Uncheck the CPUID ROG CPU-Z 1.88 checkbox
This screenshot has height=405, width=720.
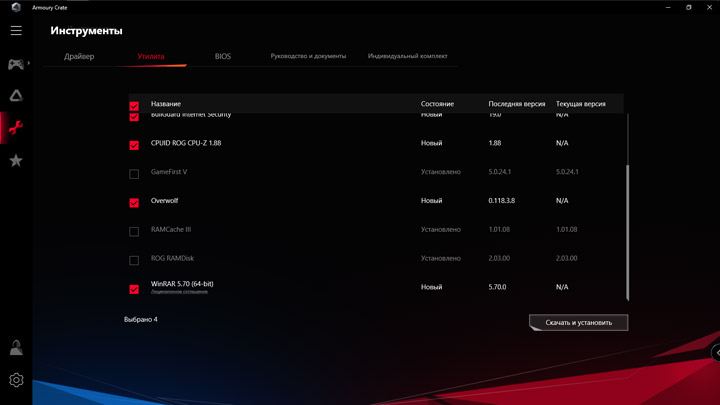point(134,145)
